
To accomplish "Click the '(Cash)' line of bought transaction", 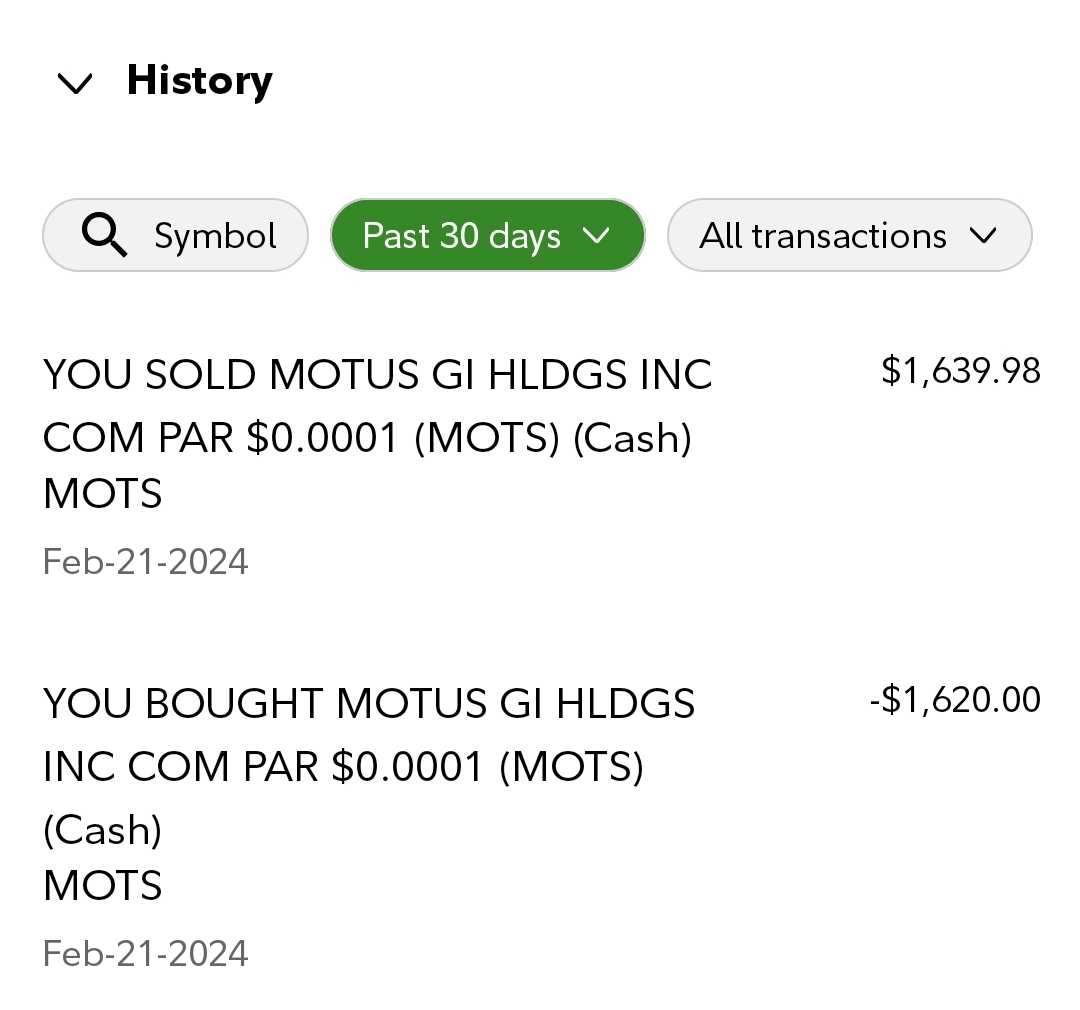I will [102, 829].
